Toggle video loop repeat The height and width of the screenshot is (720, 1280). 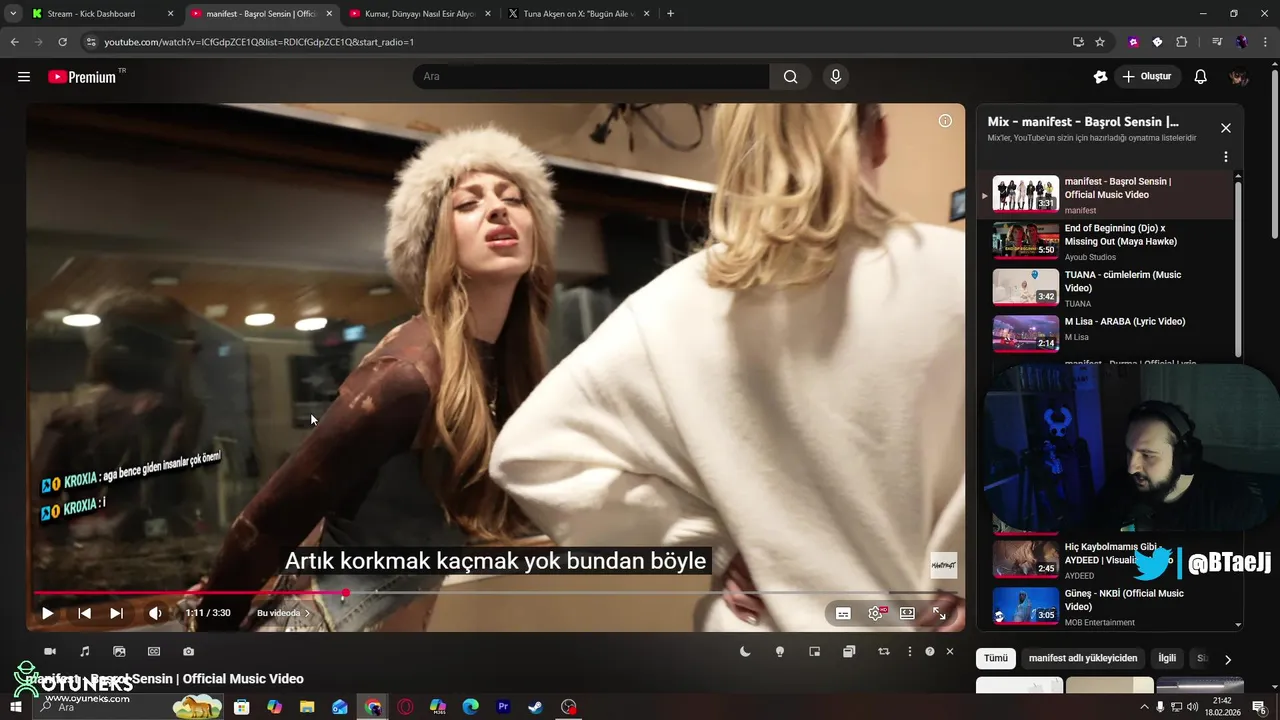pyautogui.click(x=884, y=651)
